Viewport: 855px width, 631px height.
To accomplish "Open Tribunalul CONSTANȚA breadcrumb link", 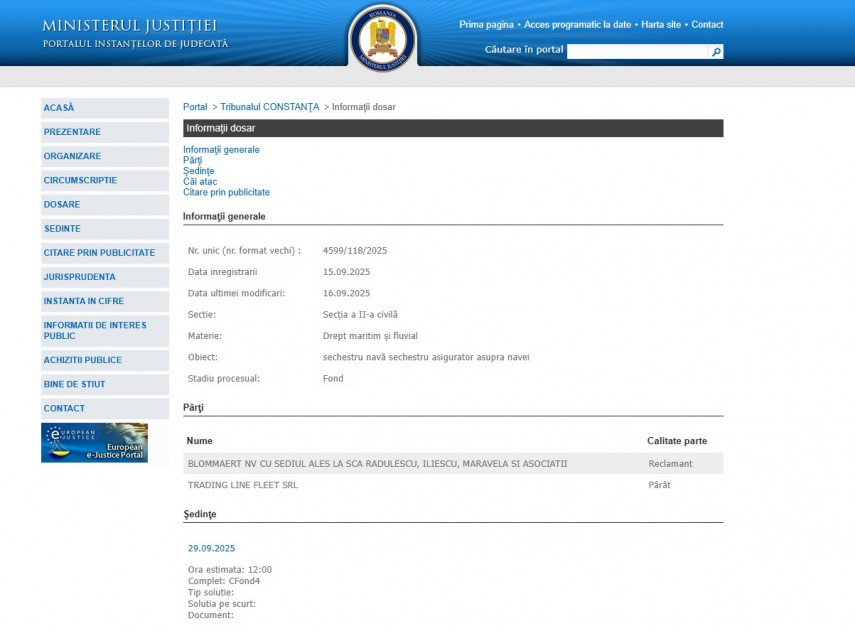I will (270, 107).
